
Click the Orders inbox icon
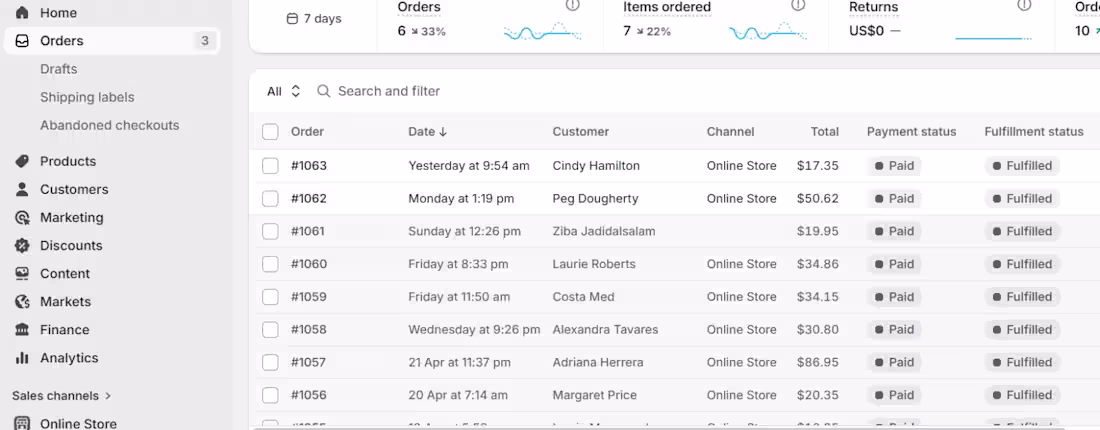[x=22, y=41]
